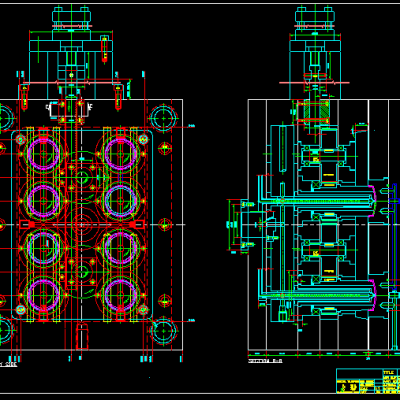Select the top cylinder block above section view

coord(315,18)
